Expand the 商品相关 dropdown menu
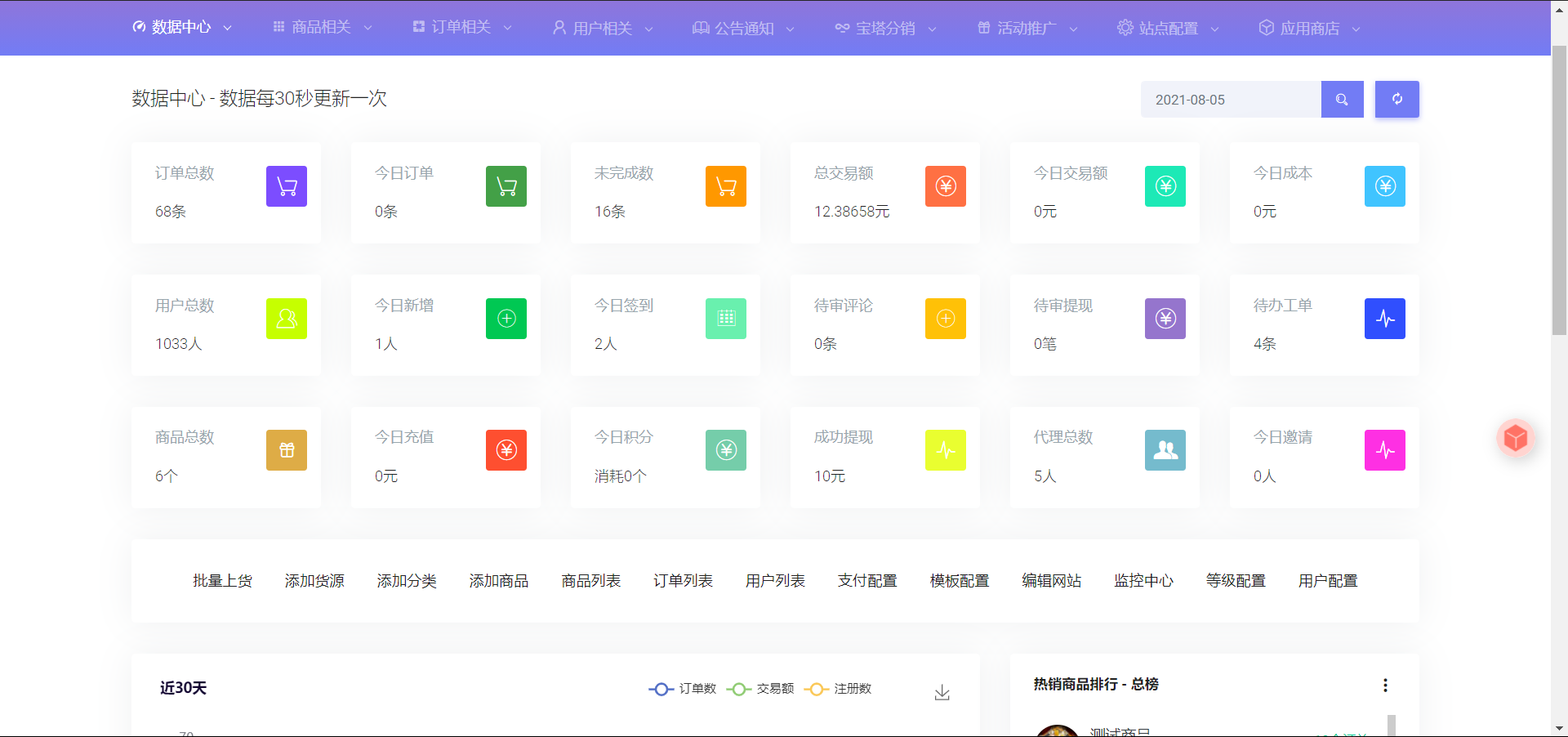 point(321,27)
